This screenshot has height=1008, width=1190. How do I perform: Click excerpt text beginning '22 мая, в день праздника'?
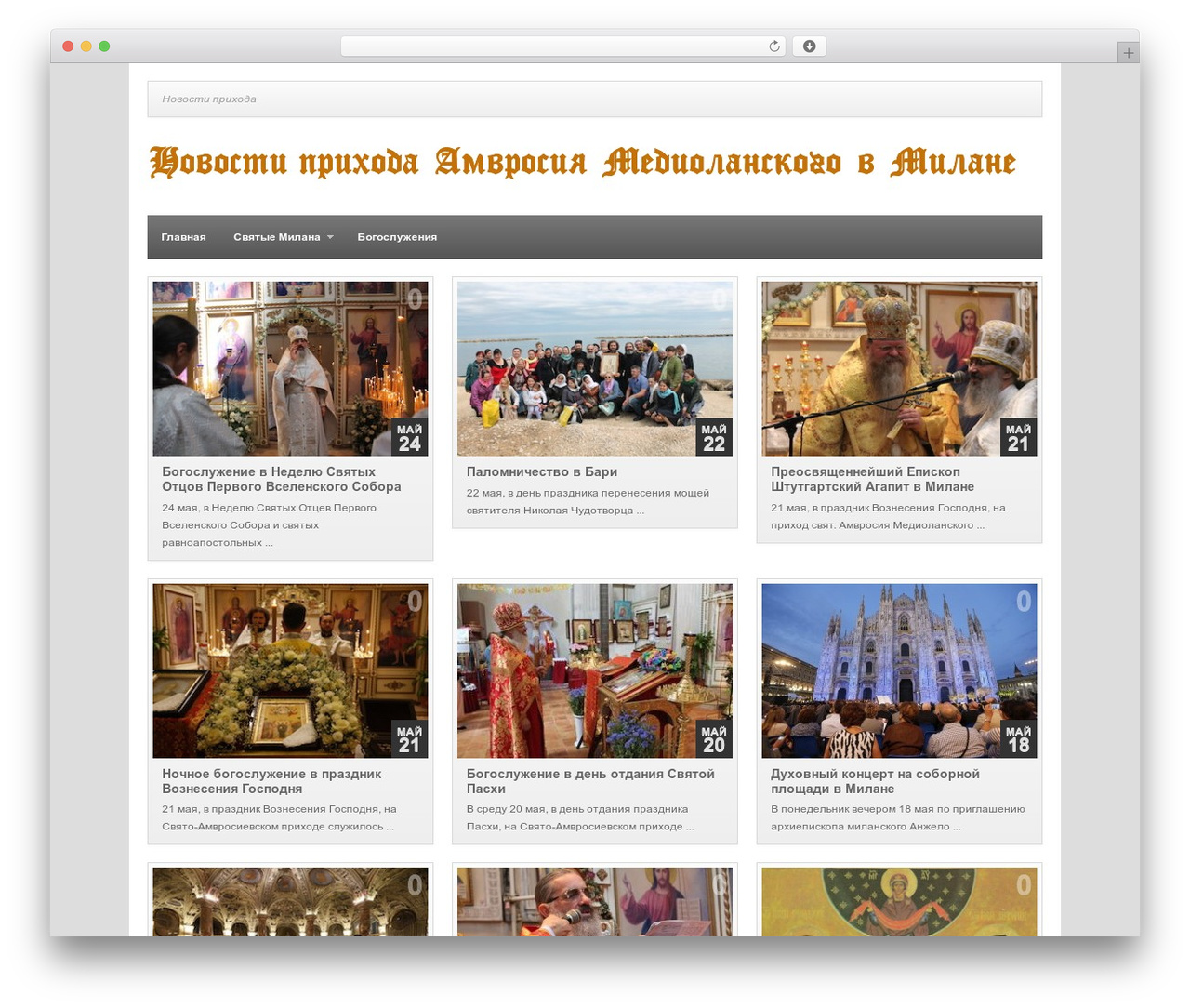(588, 501)
